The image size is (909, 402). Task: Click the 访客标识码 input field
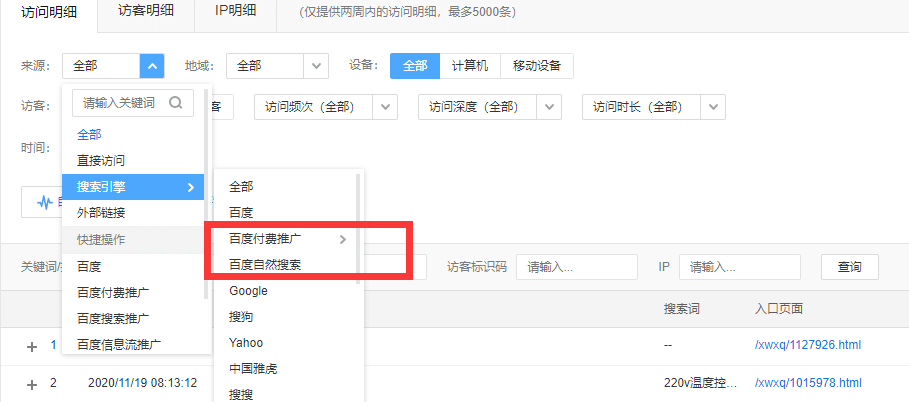(x=577, y=267)
